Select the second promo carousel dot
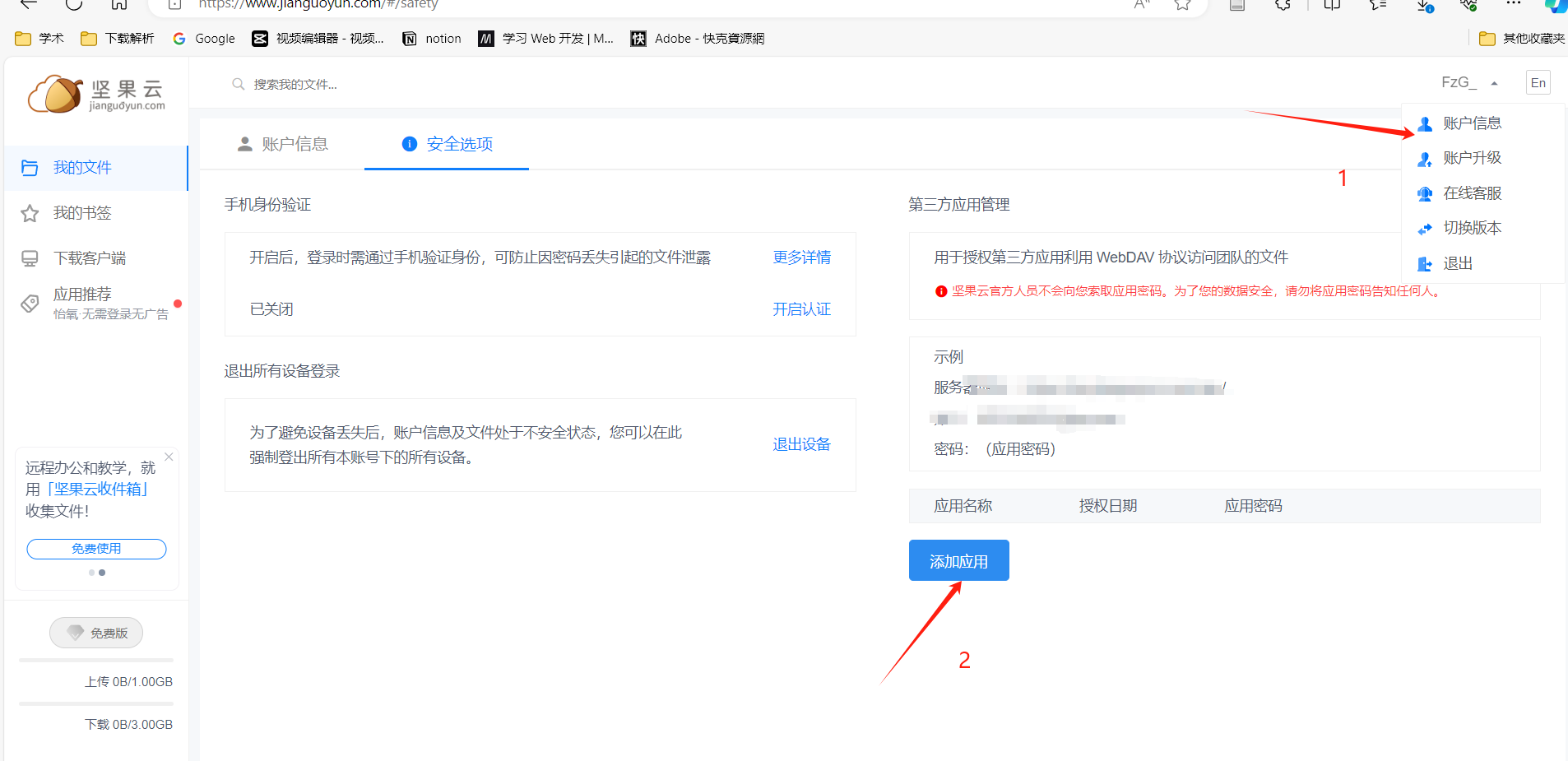Image resolution: width=1568 pixels, height=761 pixels. point(102,573)
